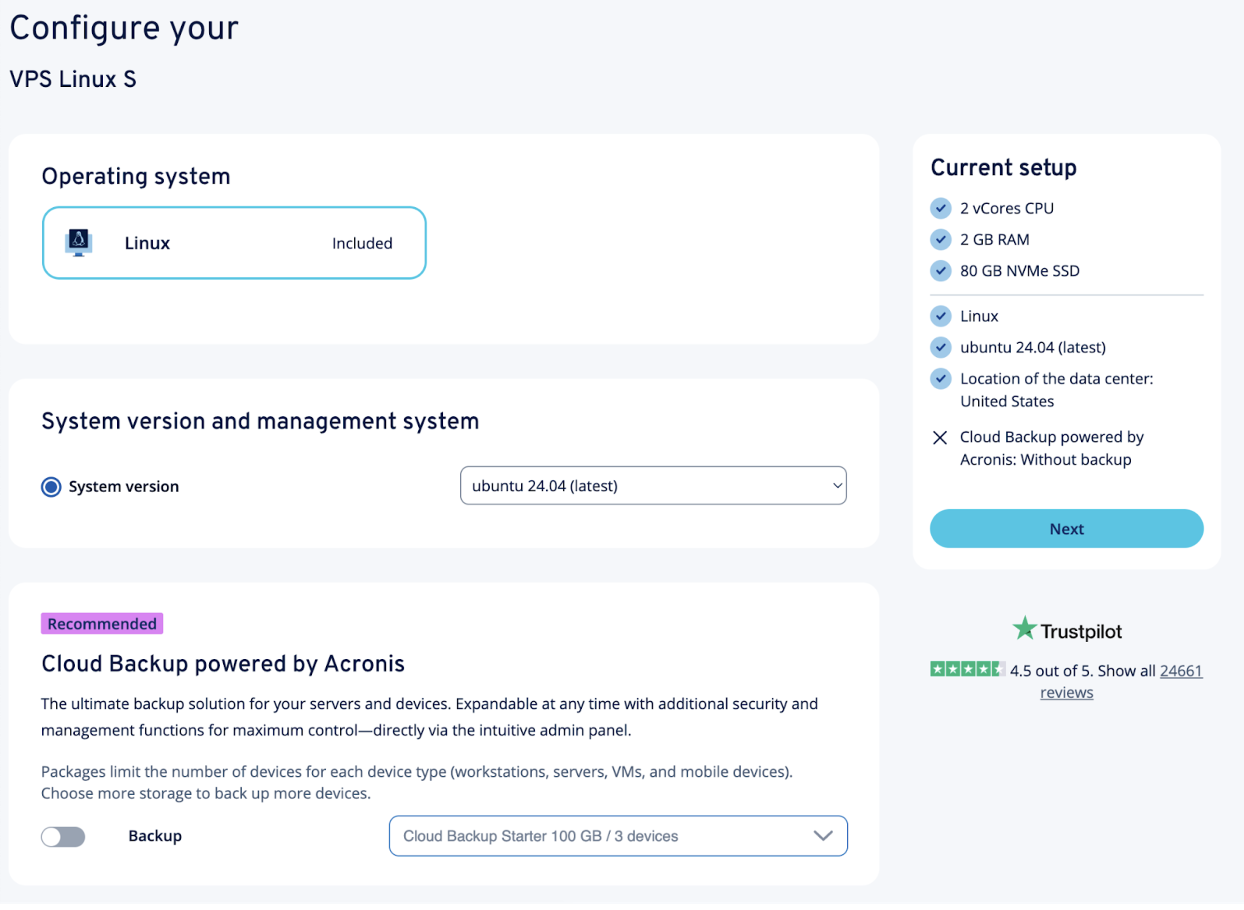Click the Trustpilot green star rating bar
Screen dimensions: 1244x910
(x=967, y=669)
